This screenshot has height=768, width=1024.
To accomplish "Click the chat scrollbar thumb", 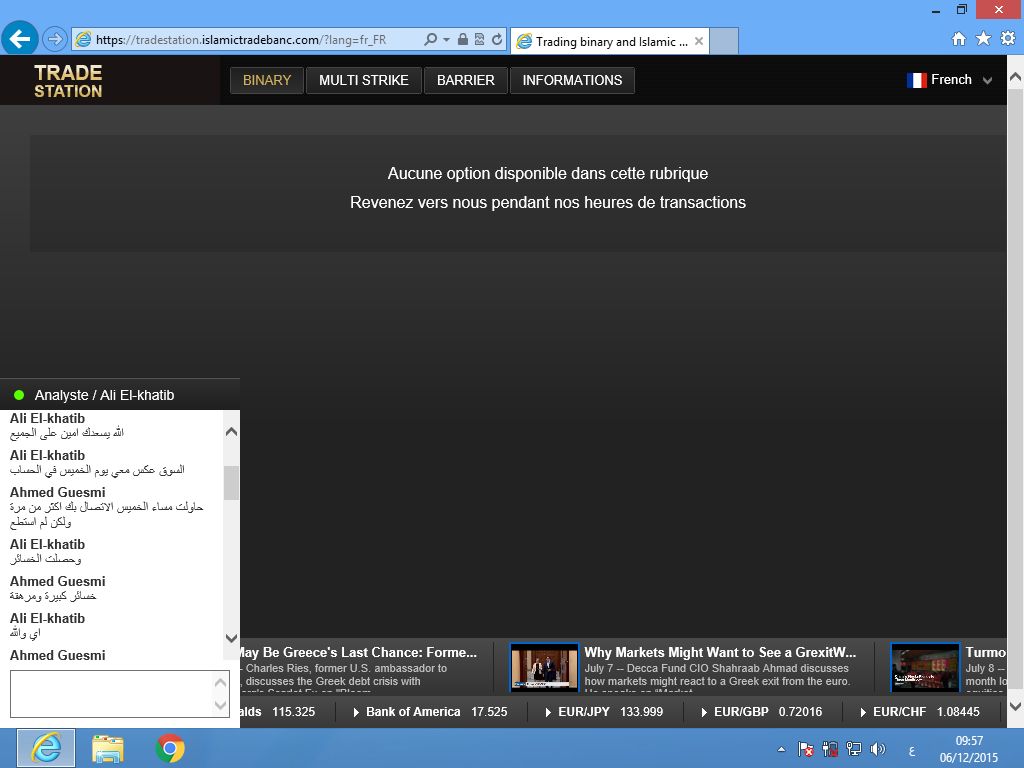I will coord(231,483).
